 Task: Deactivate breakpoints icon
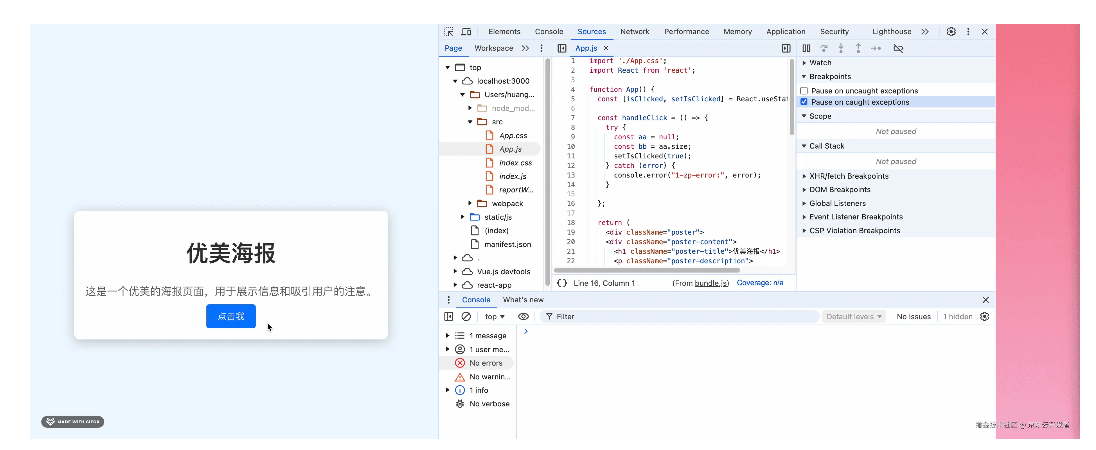[x=898, y=48]
